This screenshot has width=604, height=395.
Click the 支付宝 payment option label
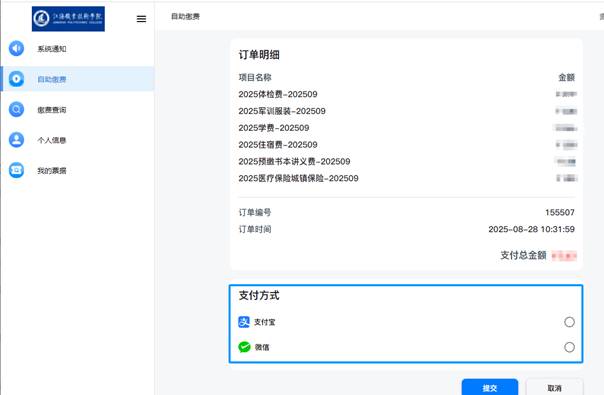pos(265,322)
